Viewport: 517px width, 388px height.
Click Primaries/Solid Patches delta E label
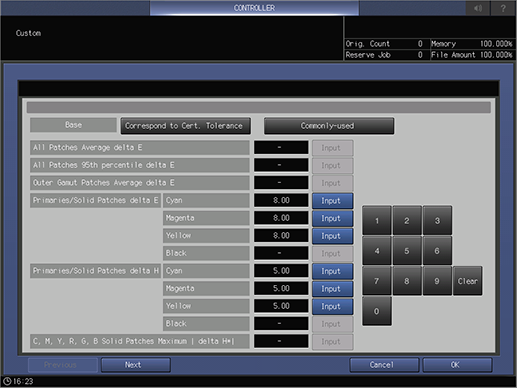(95, 200)
